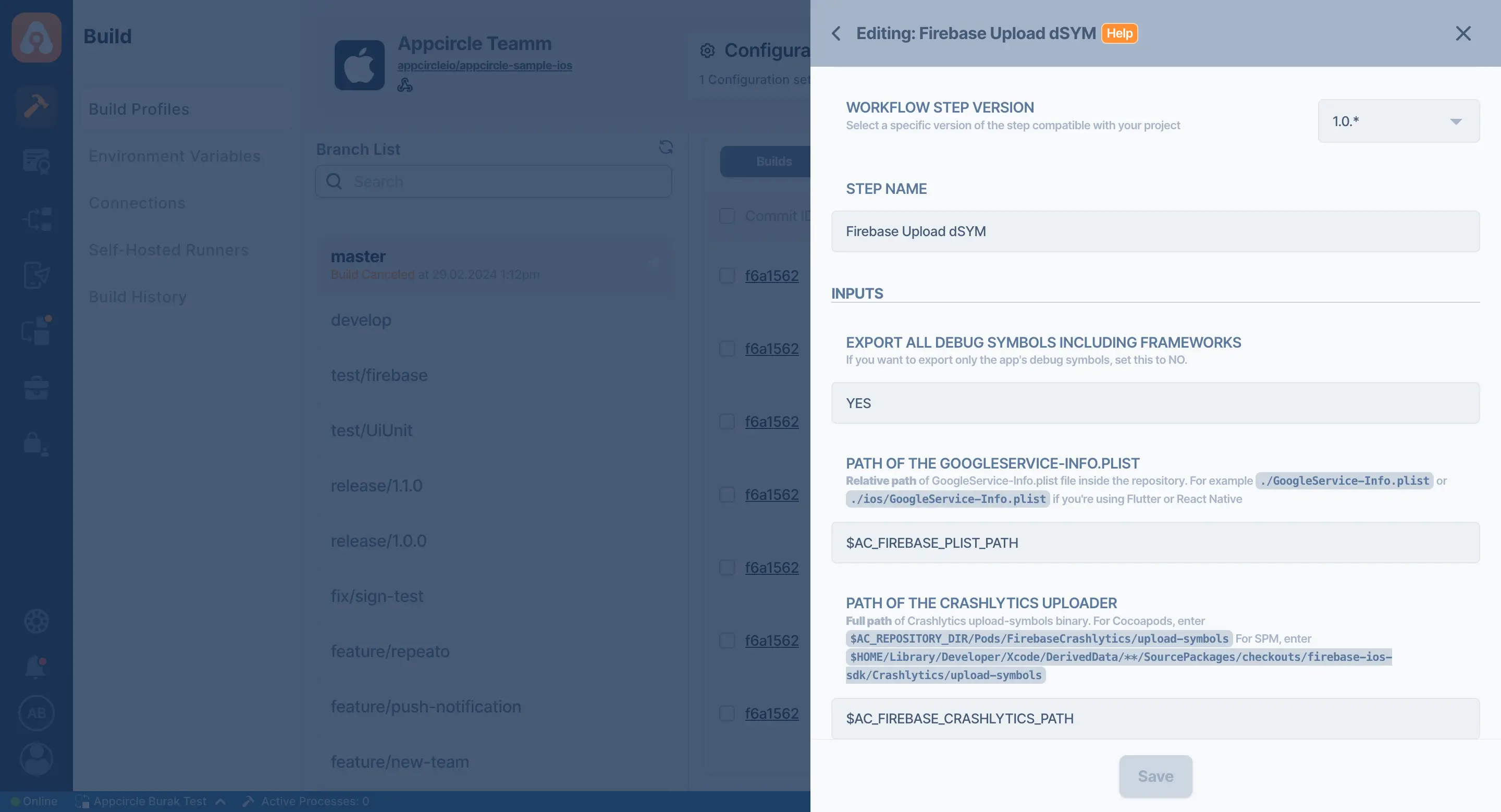Open the appcircleio/appcircle-sample-ios repository link
This screenshot has width=1501, height=812.
(484, 65)
